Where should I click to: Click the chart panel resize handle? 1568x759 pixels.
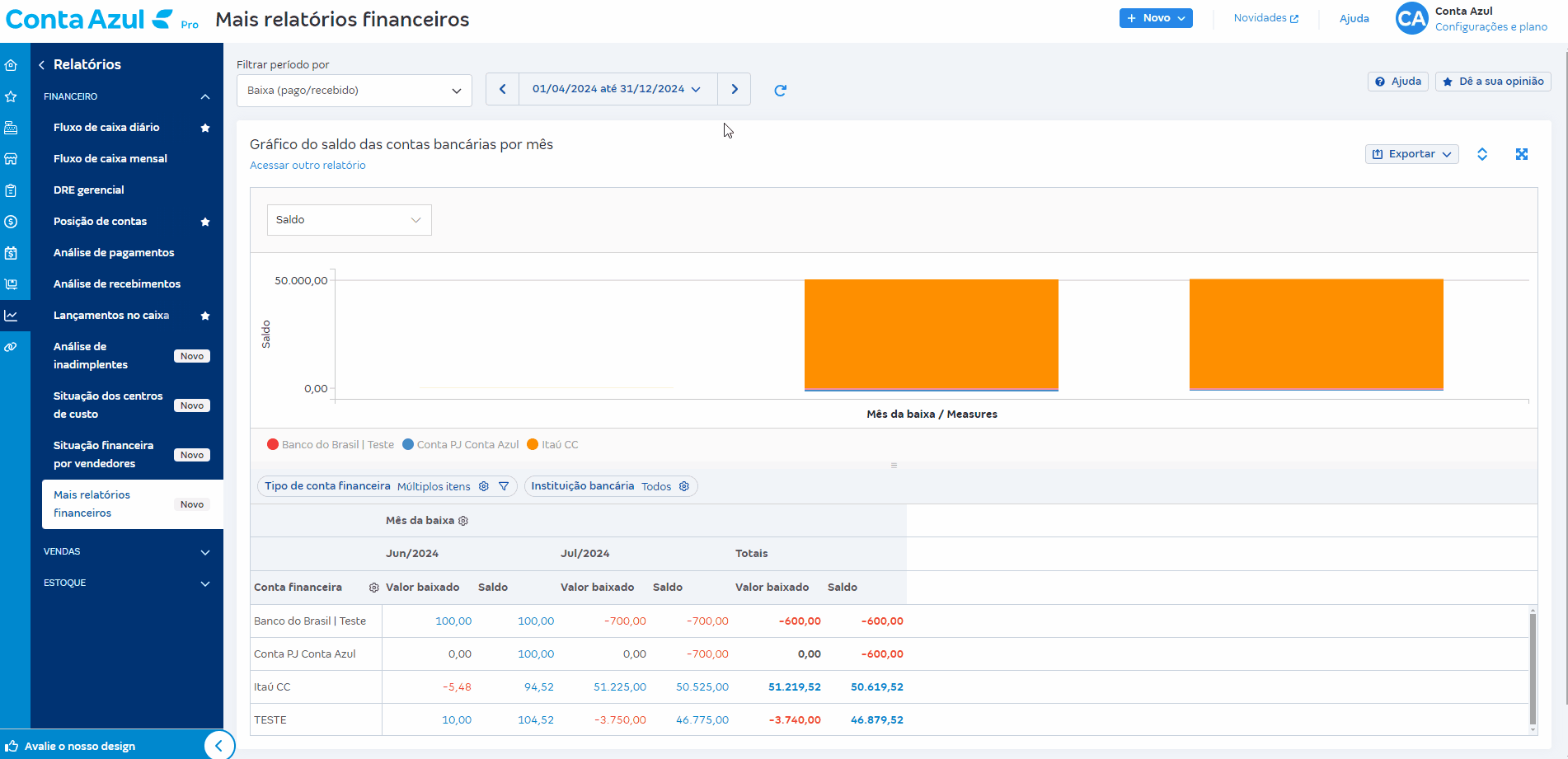point(894,466)
